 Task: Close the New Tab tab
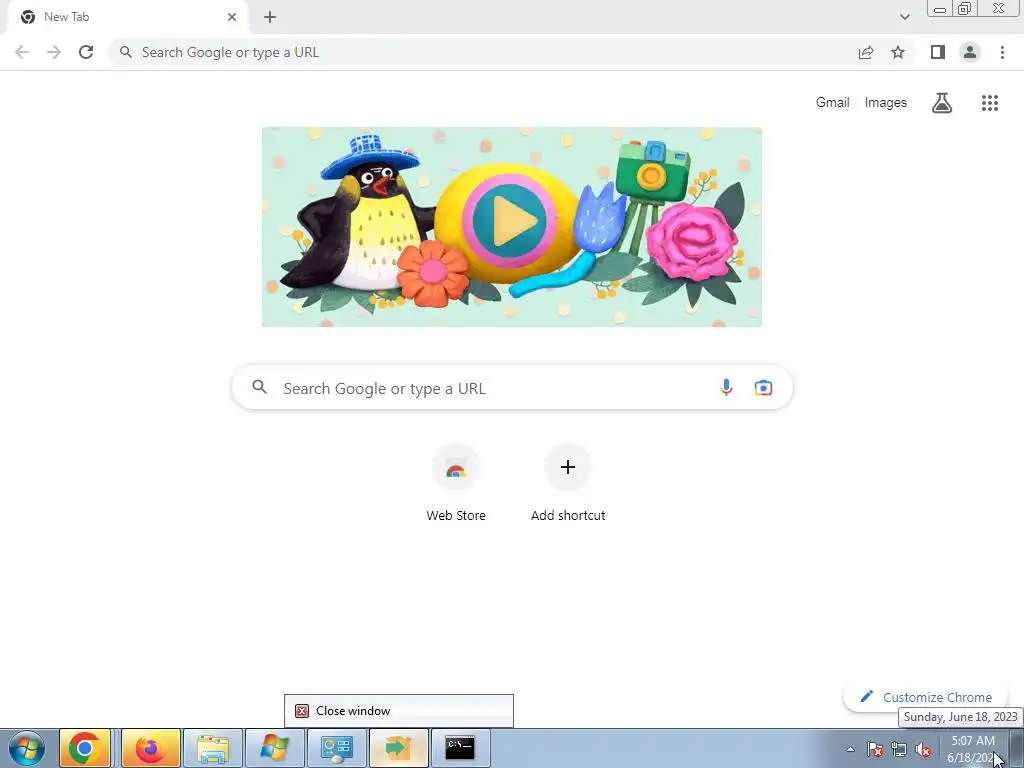click(x=232, y=17)
